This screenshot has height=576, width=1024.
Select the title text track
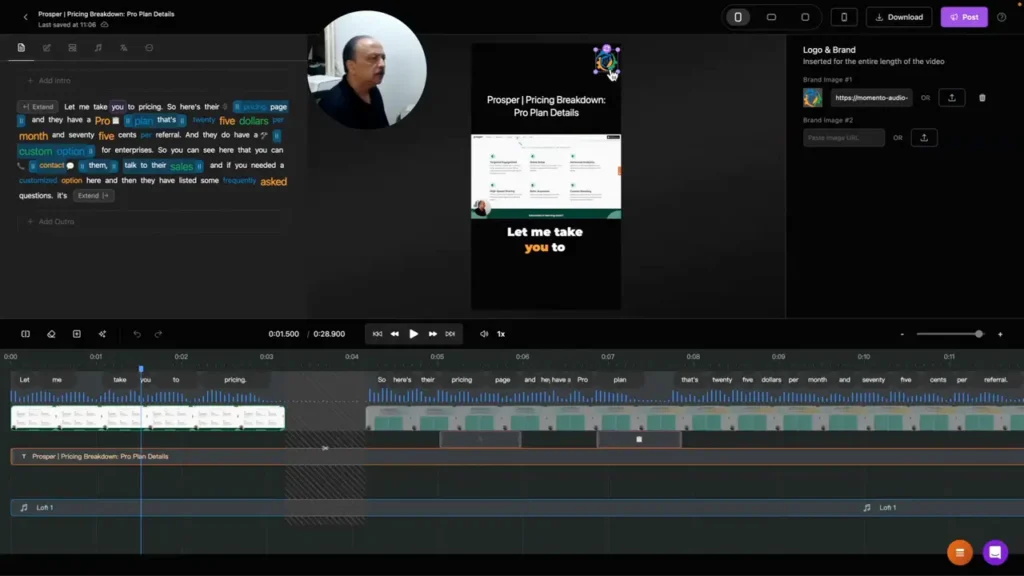coord(517,456)
